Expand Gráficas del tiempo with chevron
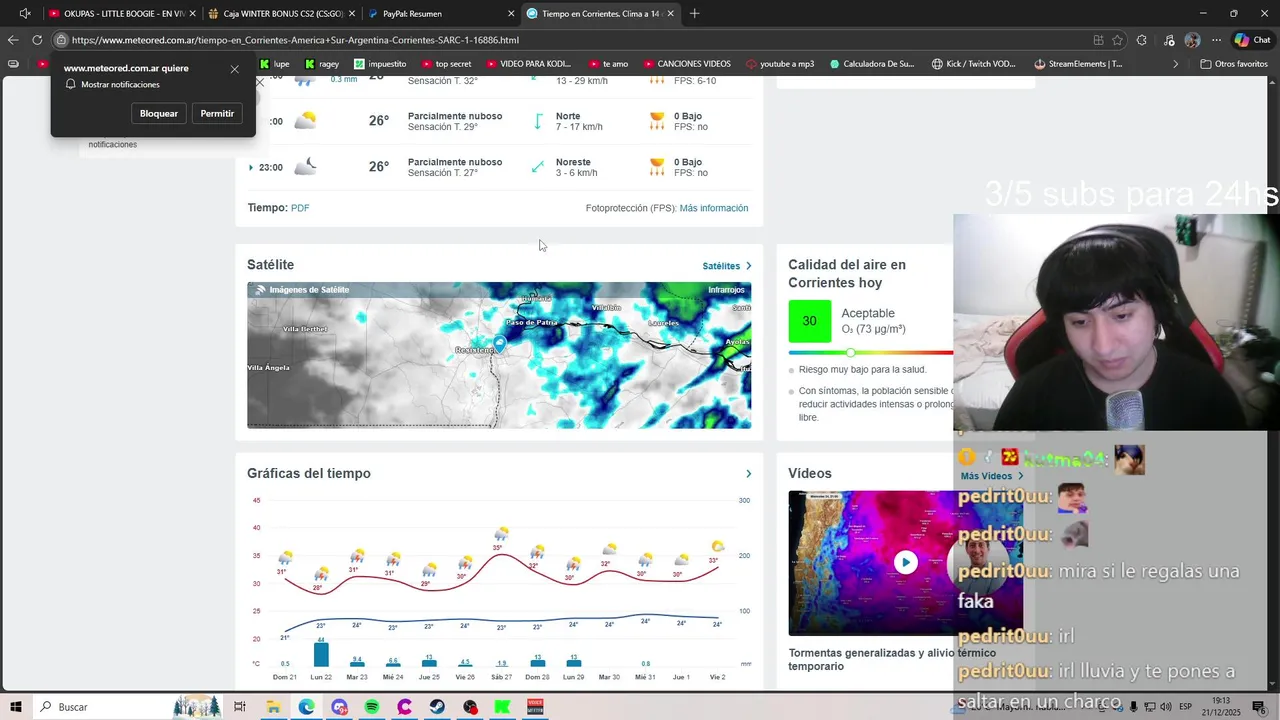This screenshot has width=1280, height=720. click(x=748, y=474)
